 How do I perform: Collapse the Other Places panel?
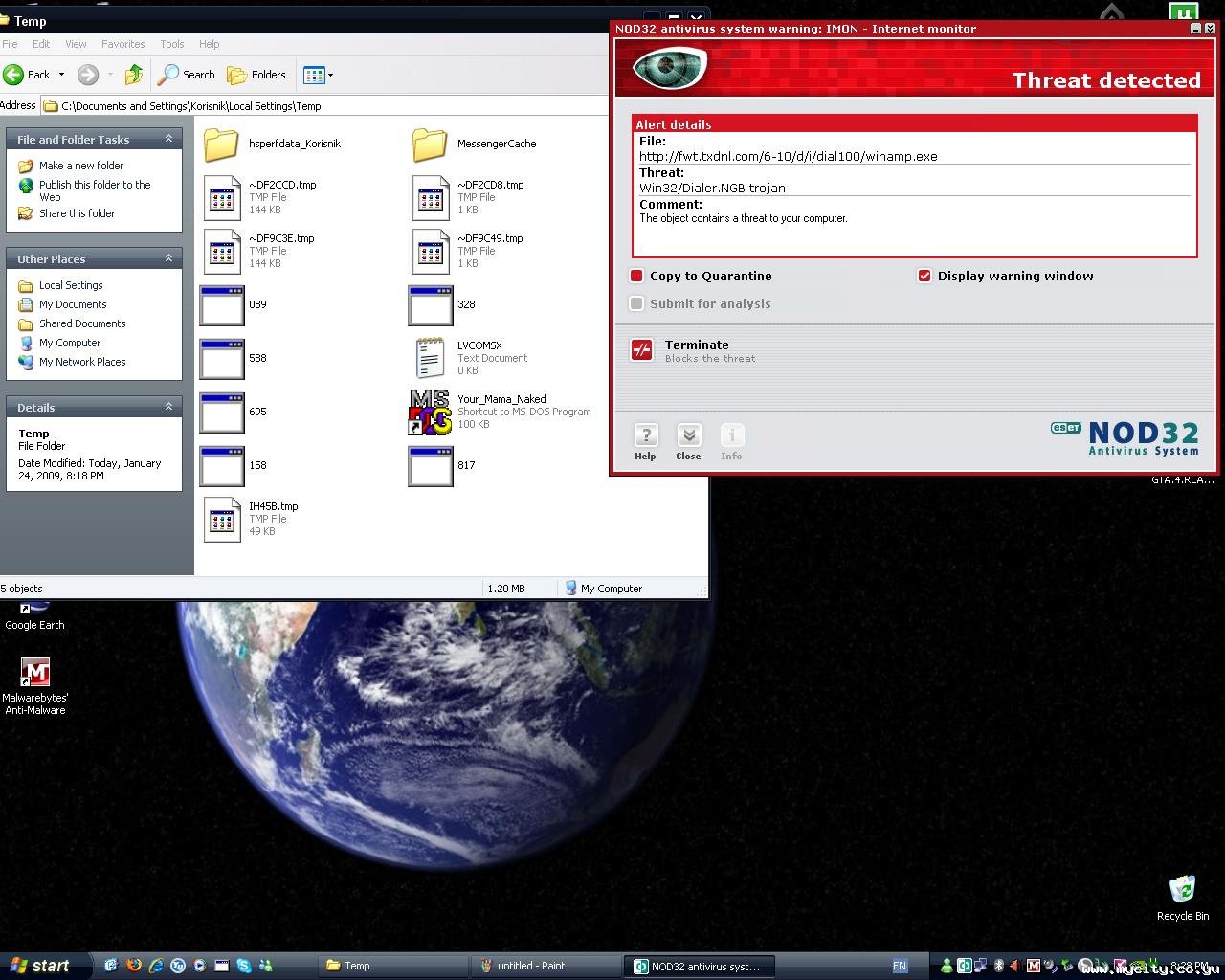click(168, 258)
